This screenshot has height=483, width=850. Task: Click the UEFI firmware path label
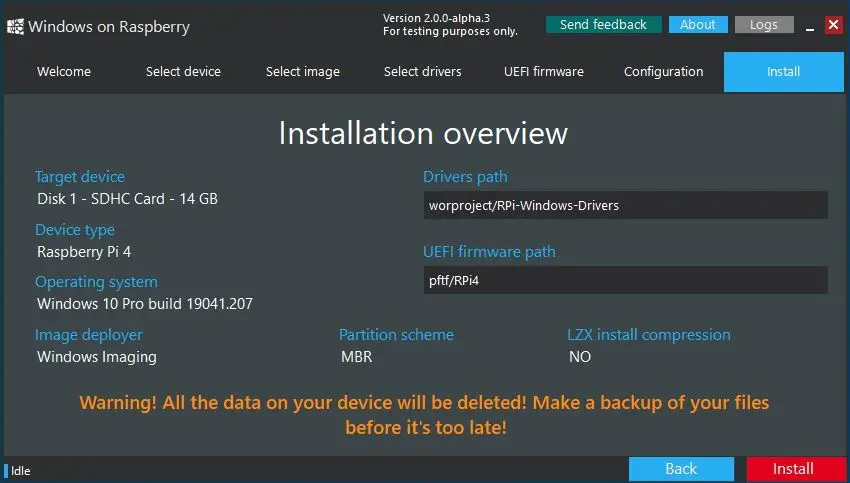click(x=490, y=252)
